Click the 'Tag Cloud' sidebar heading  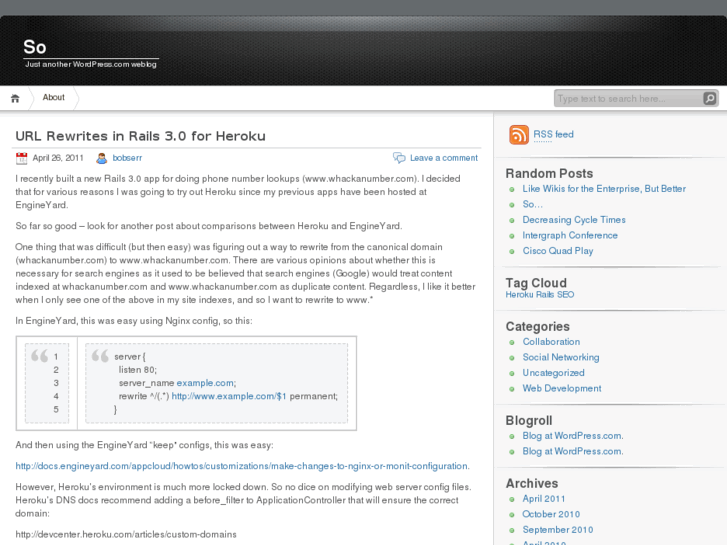click(536, 283)
